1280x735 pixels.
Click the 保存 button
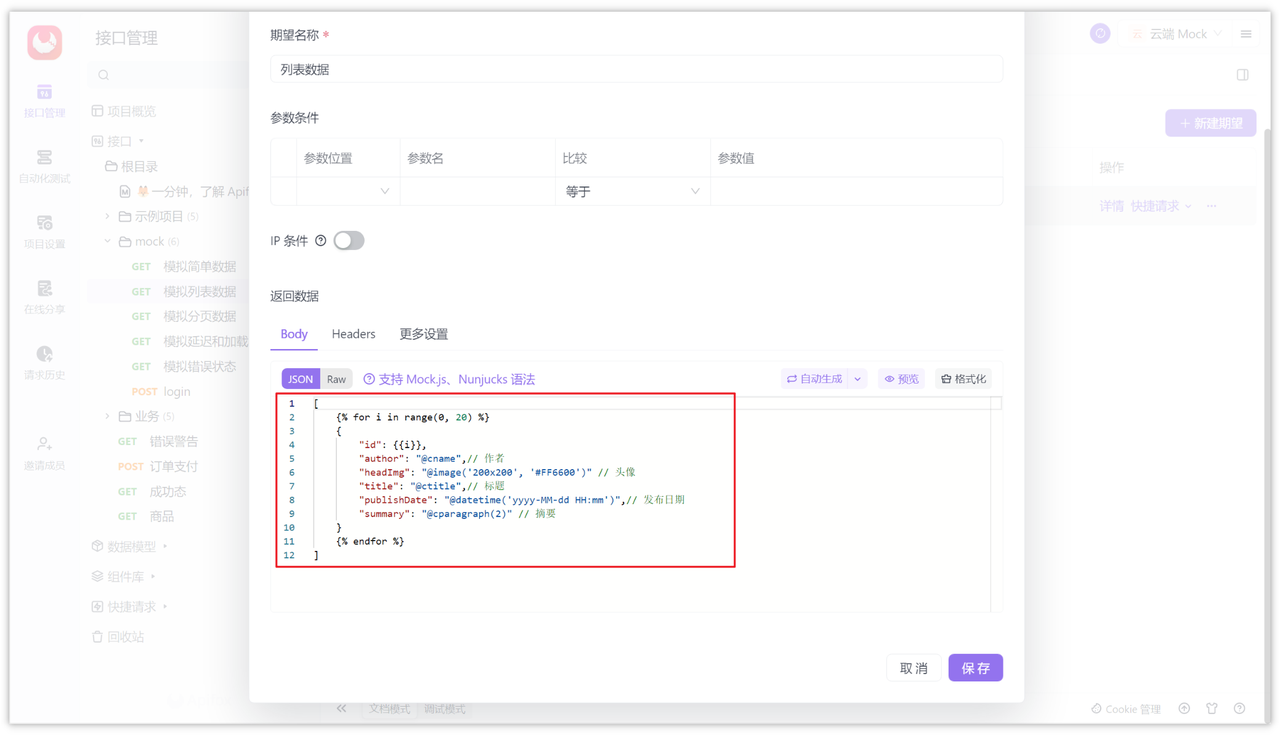pyautogui.click(x=975, y=667)
